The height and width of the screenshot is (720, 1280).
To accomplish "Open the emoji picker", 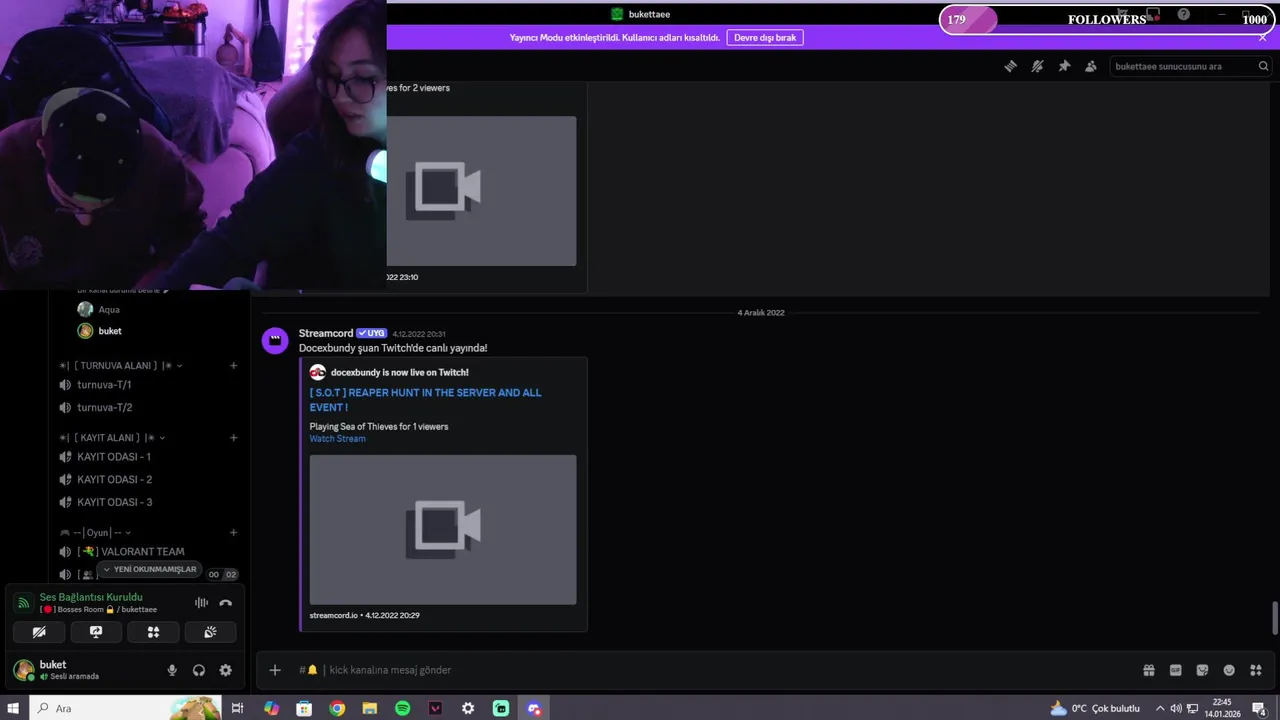I will pyautogui.click(x=1229, y=670).
